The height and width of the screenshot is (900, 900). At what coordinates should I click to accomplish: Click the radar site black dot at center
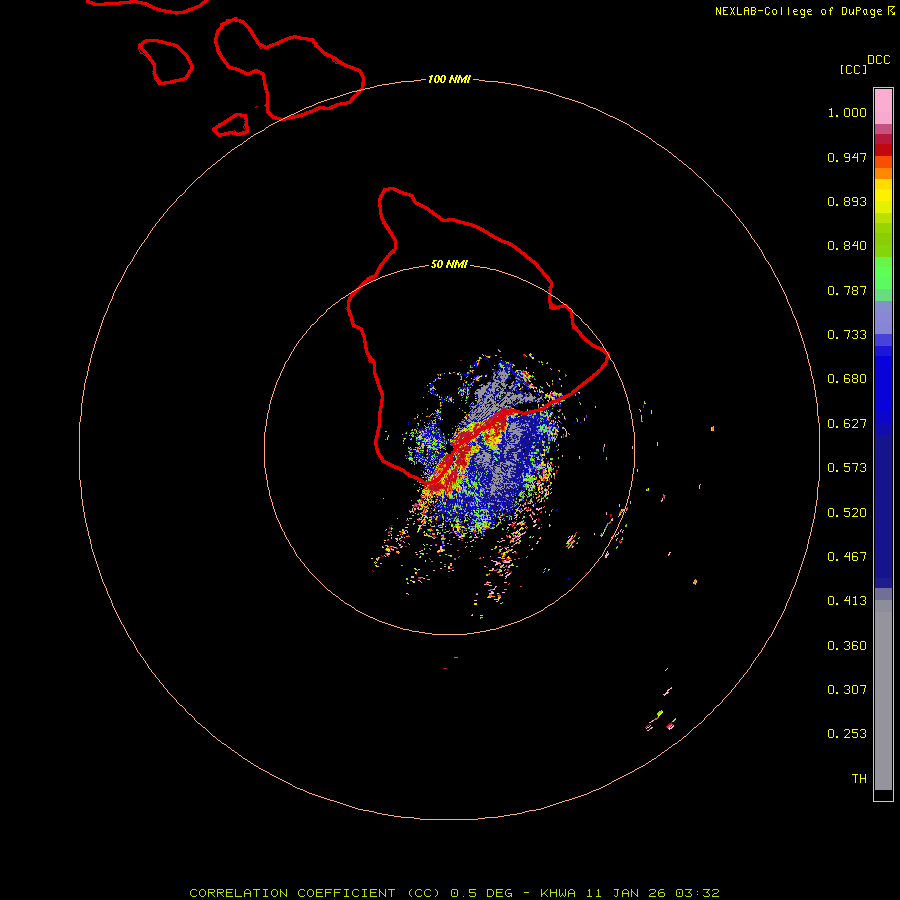pyautogui.click(x=449, y=447)
